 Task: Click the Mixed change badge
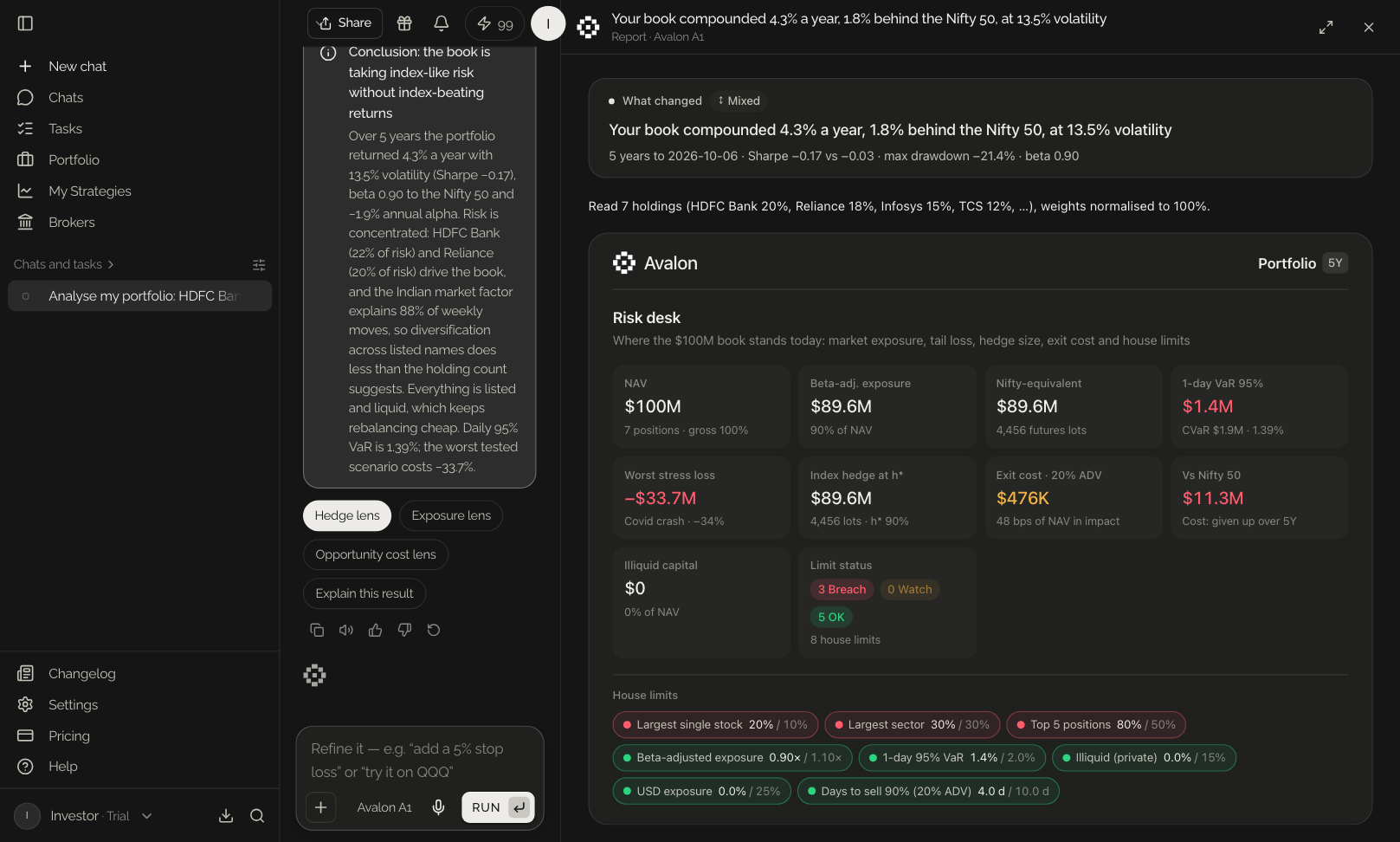click(x=739, y=101)
